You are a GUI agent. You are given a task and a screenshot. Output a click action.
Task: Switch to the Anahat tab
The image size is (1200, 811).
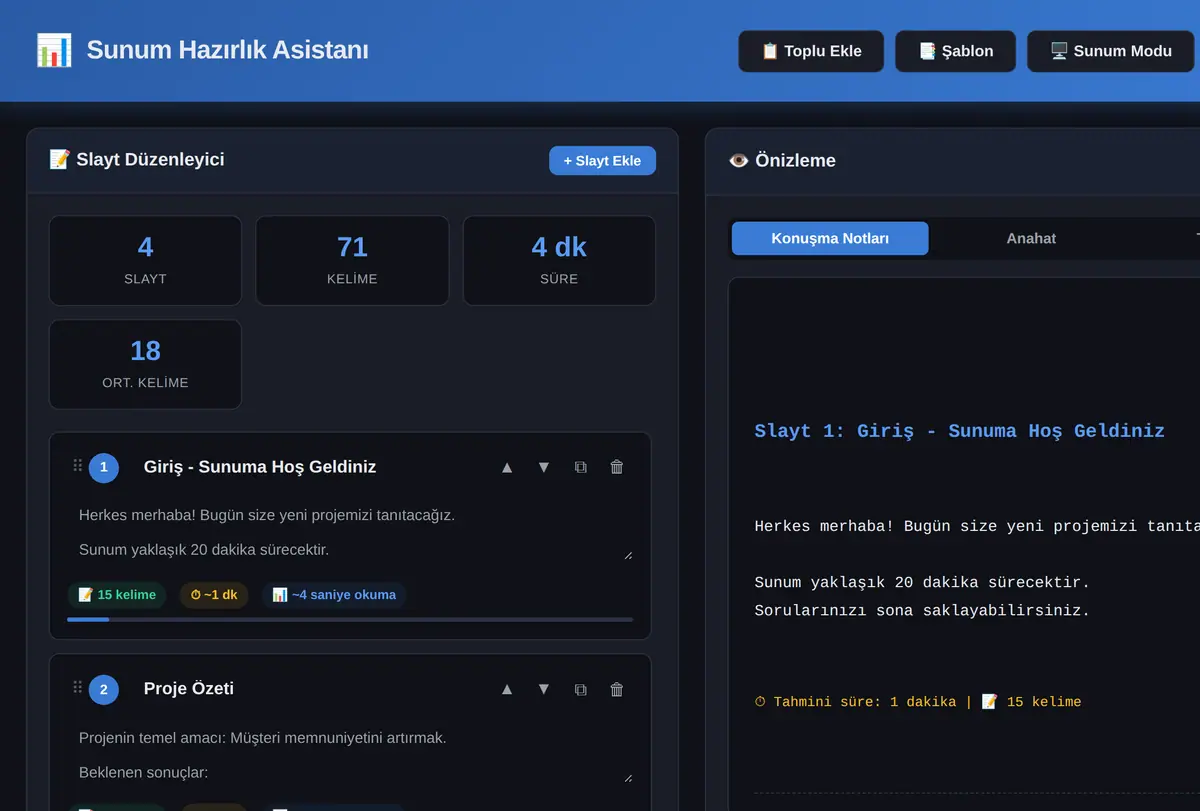pos(1031,239)
